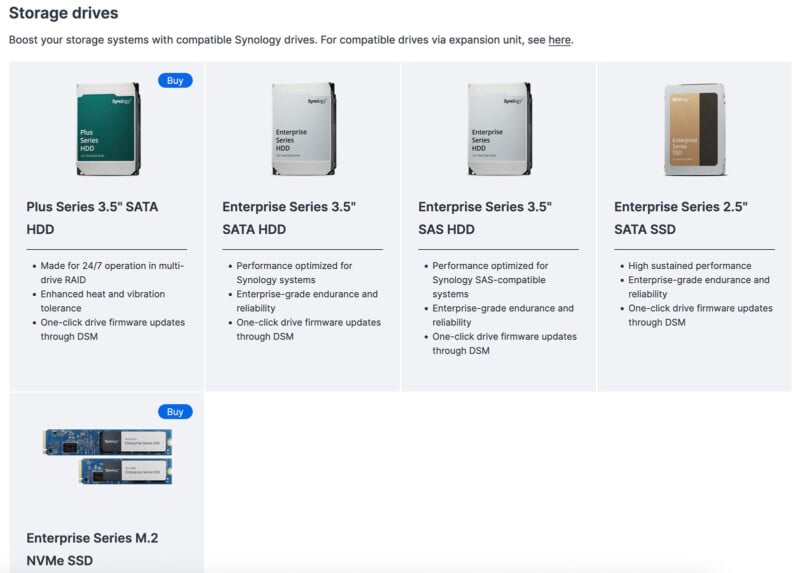Viewport: 800px width, 573px height.
Task: Click firmware updates bullet in SATA SSD card
Action: 700,315
